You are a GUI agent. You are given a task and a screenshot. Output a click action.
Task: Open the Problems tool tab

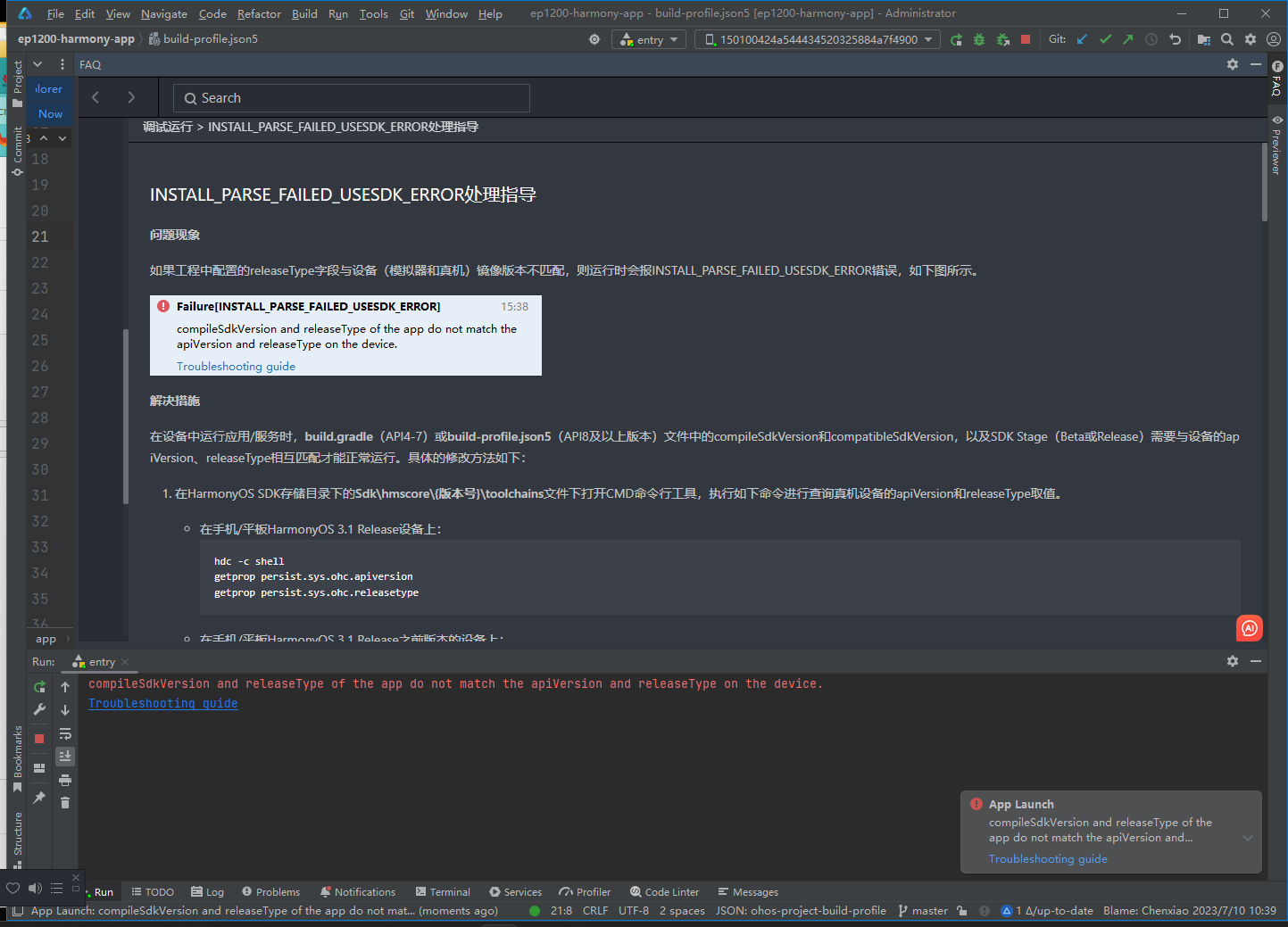[x=270, y=892]
